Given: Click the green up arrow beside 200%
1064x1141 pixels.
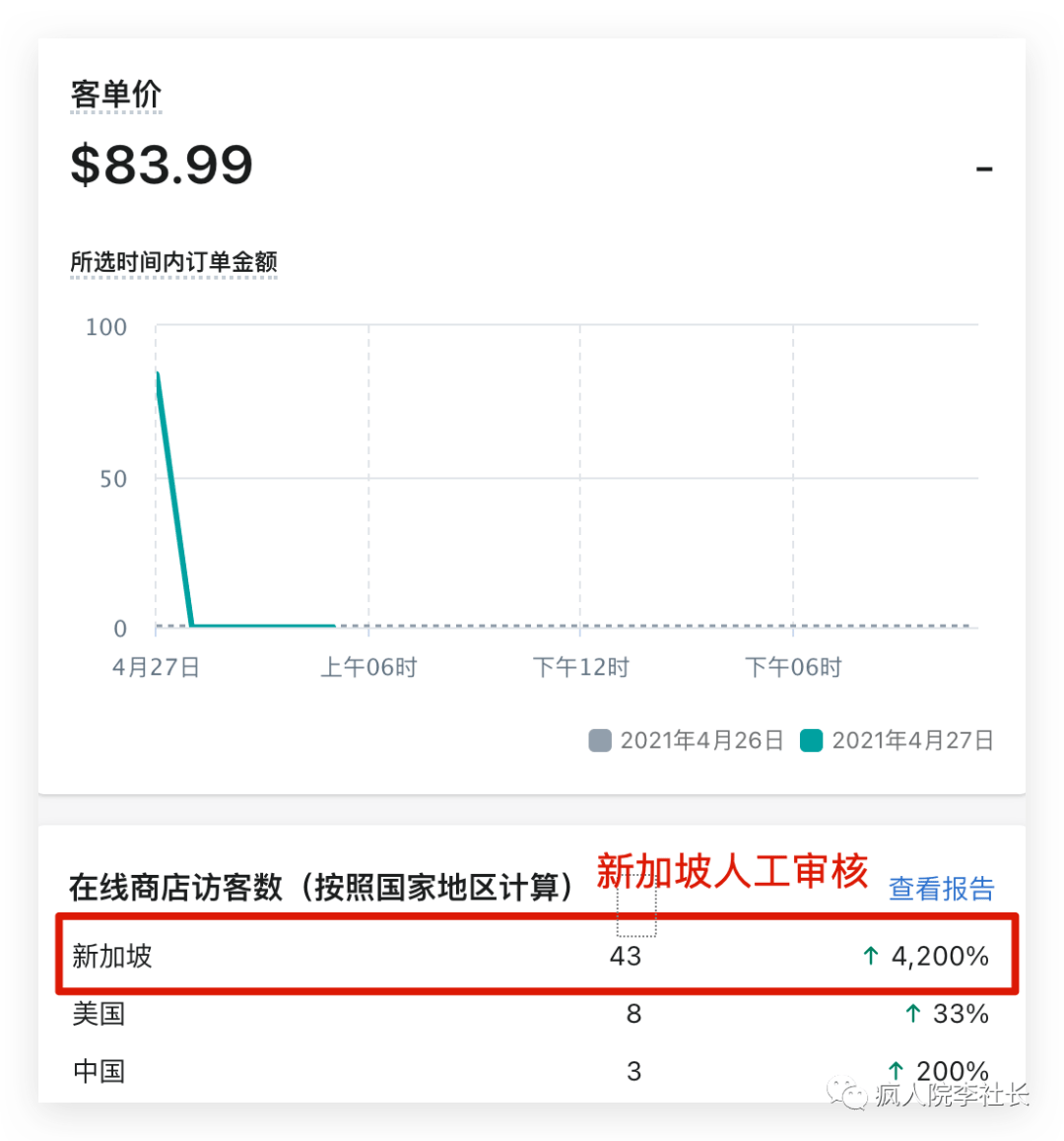Looking at the screenshot, I should pyautogui.click(x=896, y=1070).
